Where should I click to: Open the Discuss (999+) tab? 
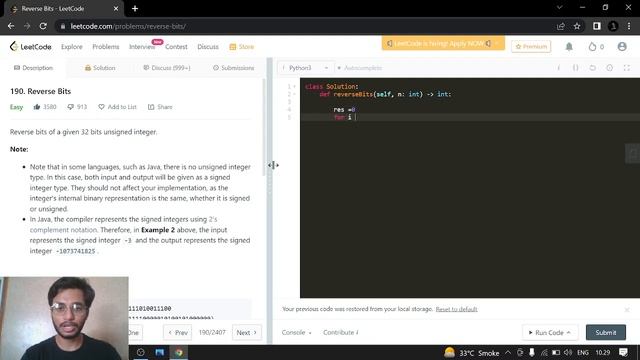click(167, 68)
